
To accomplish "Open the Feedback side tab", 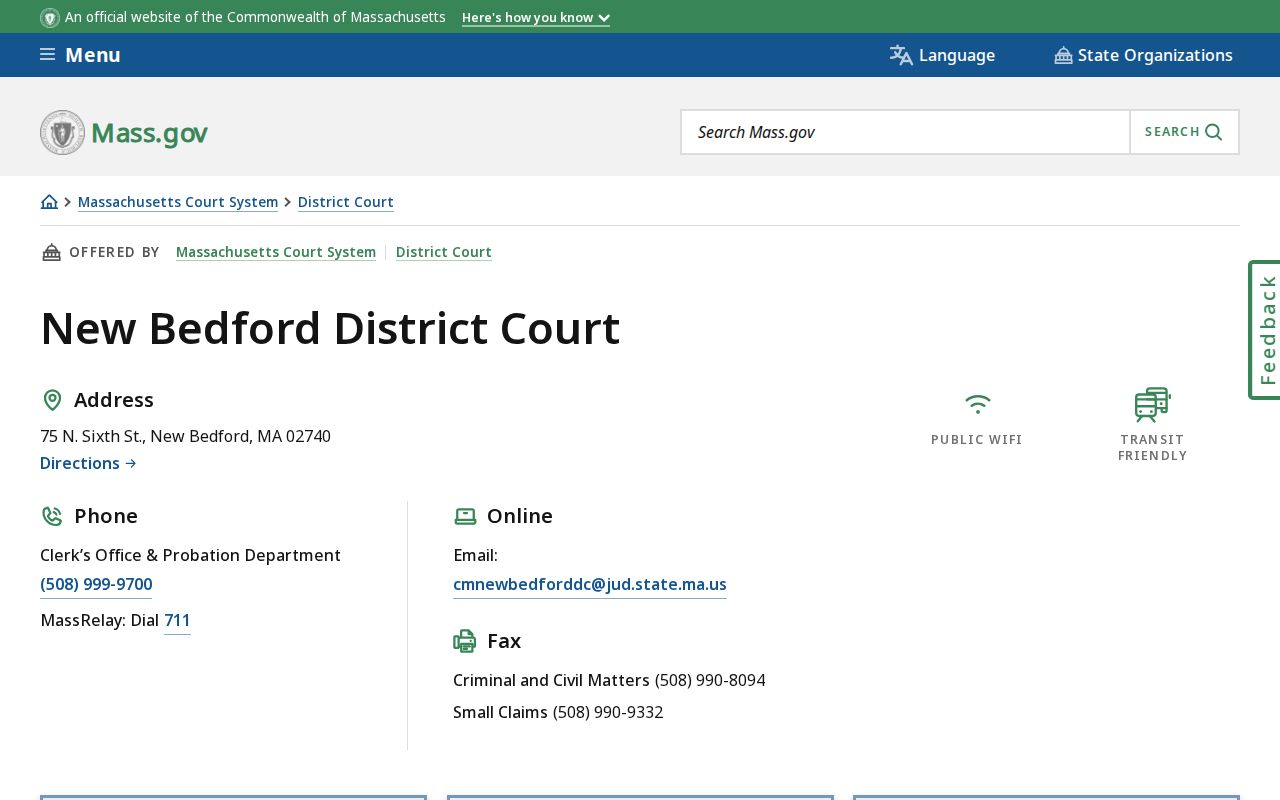I will pyautogui.click(x=1265, y=330).
